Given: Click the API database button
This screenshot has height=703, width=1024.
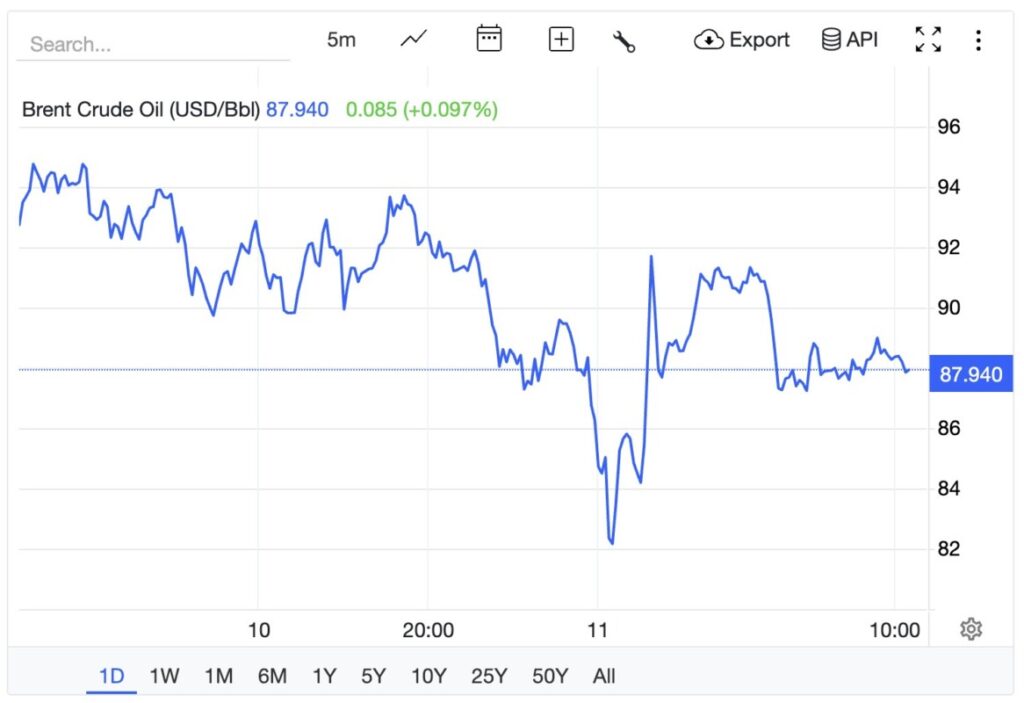Looking at the screenshot, I should point(849,40).
